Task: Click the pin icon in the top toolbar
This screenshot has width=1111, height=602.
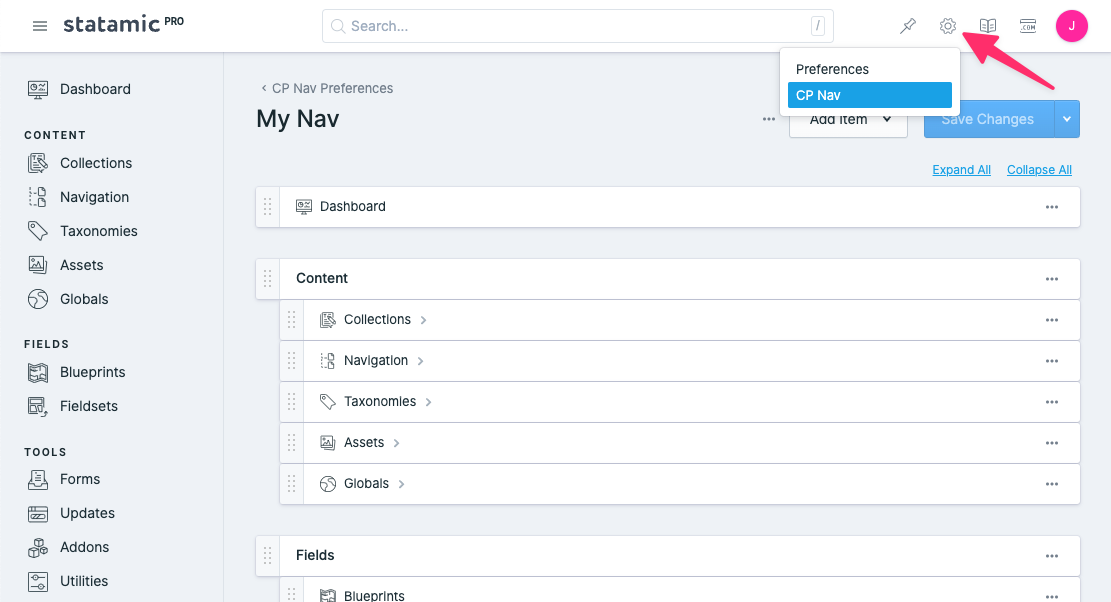Action: [x=907, y=26]
